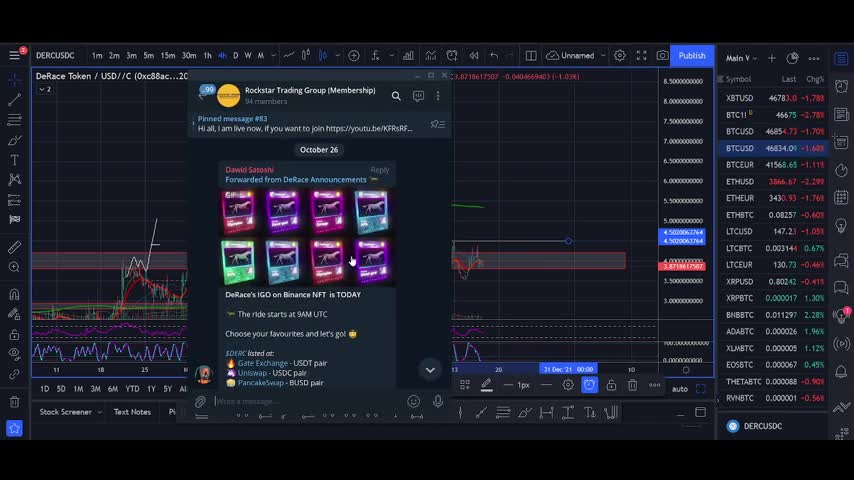Open the DERCUSDC symbol search
854x480 pixels.
point(55,56)
